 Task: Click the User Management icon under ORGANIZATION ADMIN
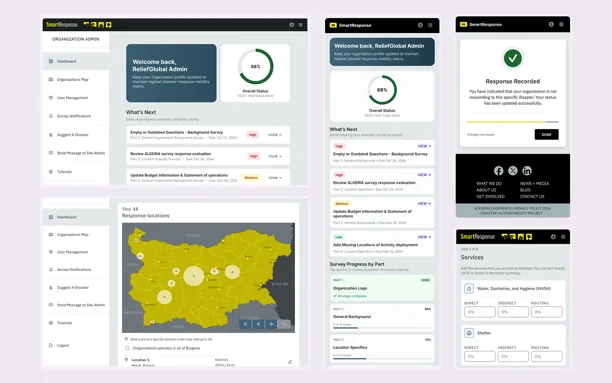pos(51,98)
